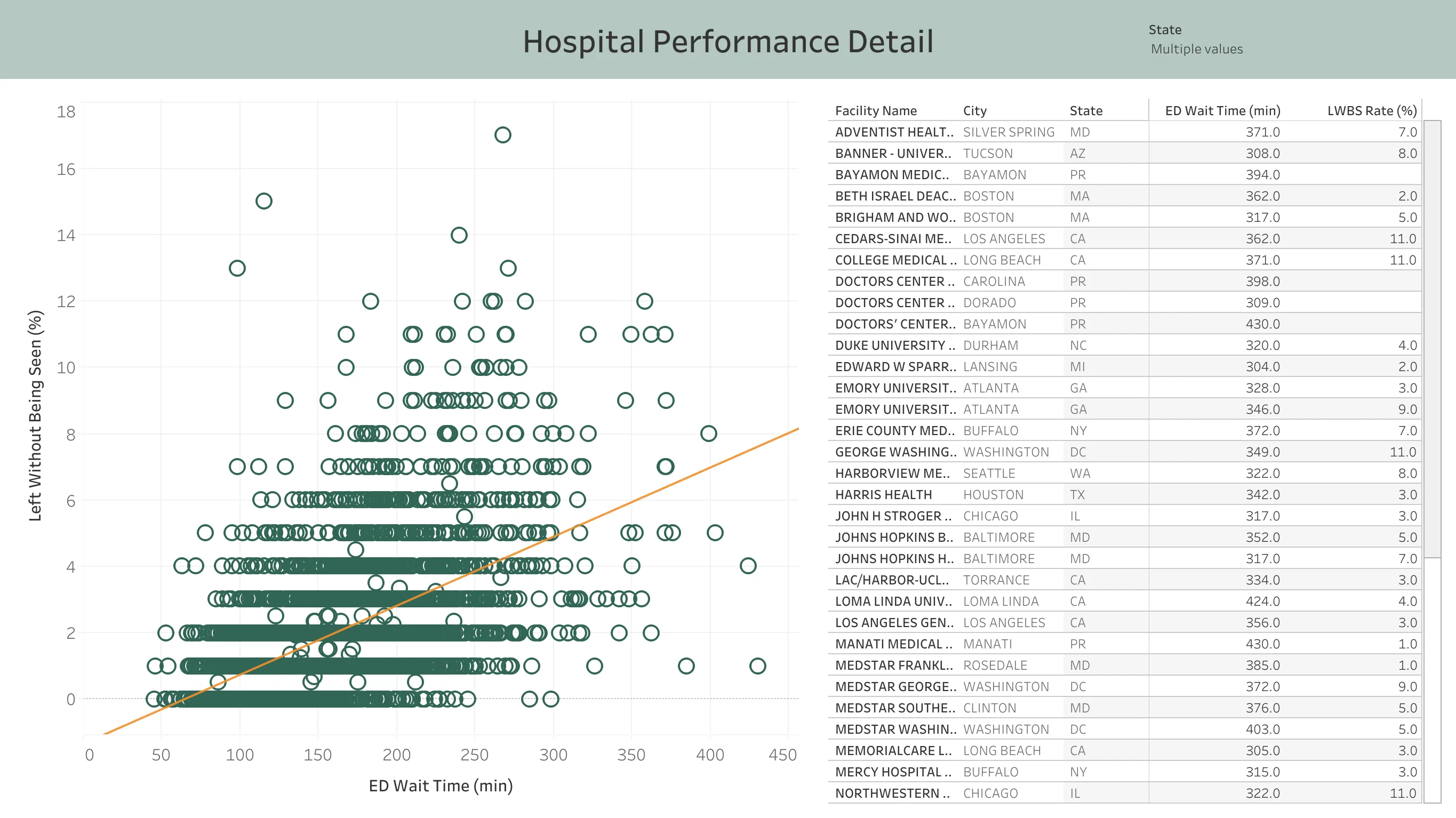Select the NORTHWESTERN Chicago row
The width and height of the screenshot is (1456, 818).
tap(961, 792)
